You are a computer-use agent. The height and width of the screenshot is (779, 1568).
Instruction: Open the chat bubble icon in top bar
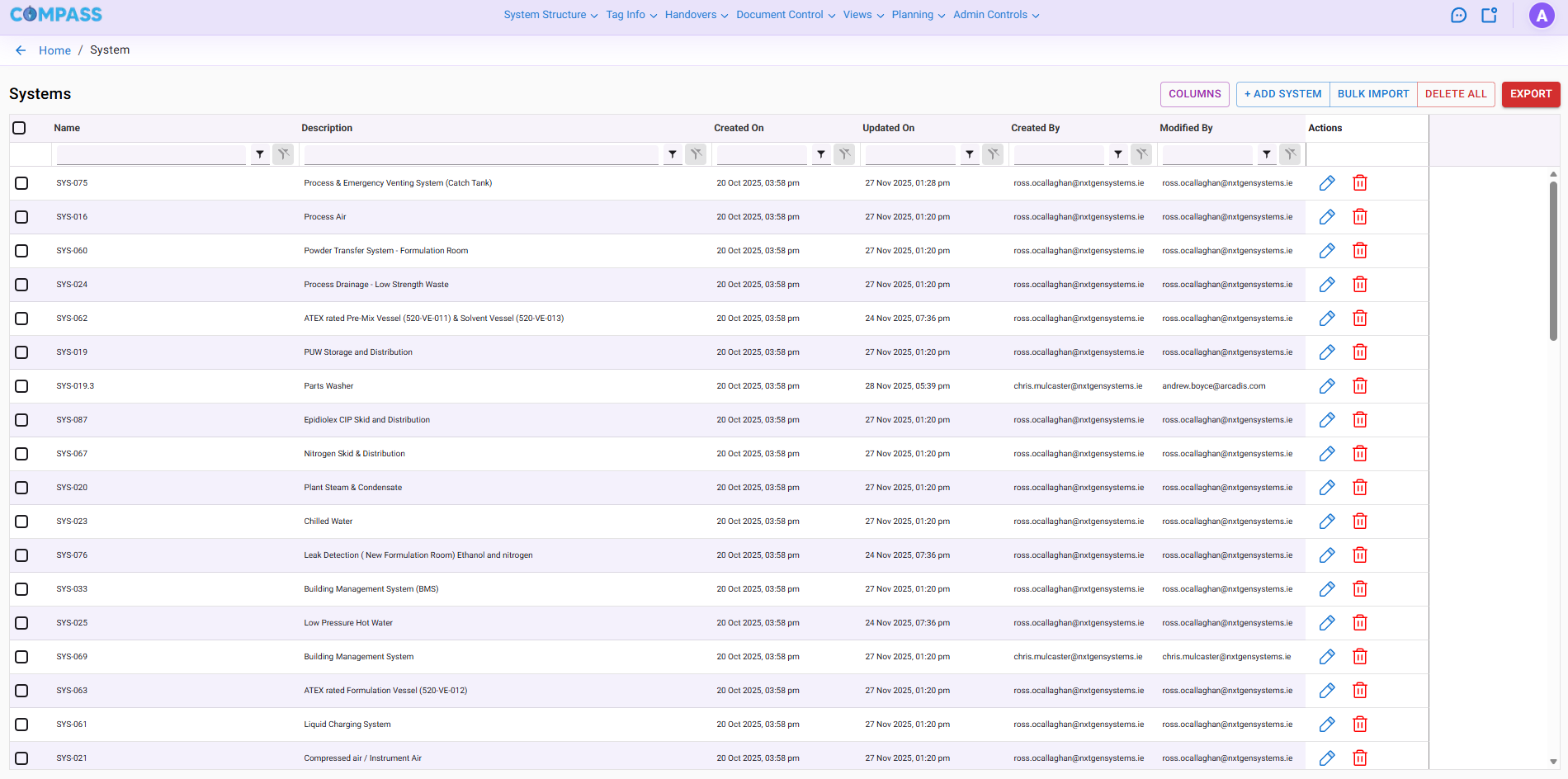click(1458, 15)
